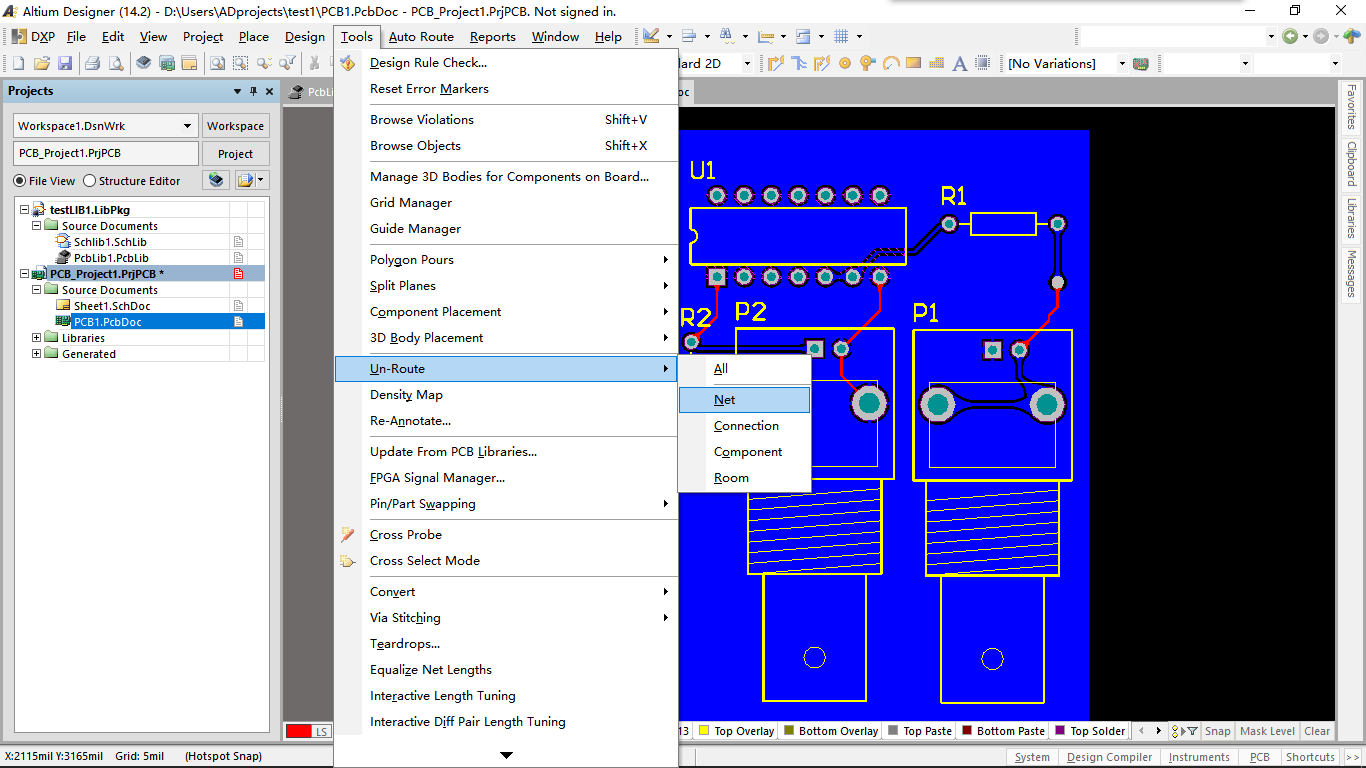Click the Workspace button

(x=236, y=126)
